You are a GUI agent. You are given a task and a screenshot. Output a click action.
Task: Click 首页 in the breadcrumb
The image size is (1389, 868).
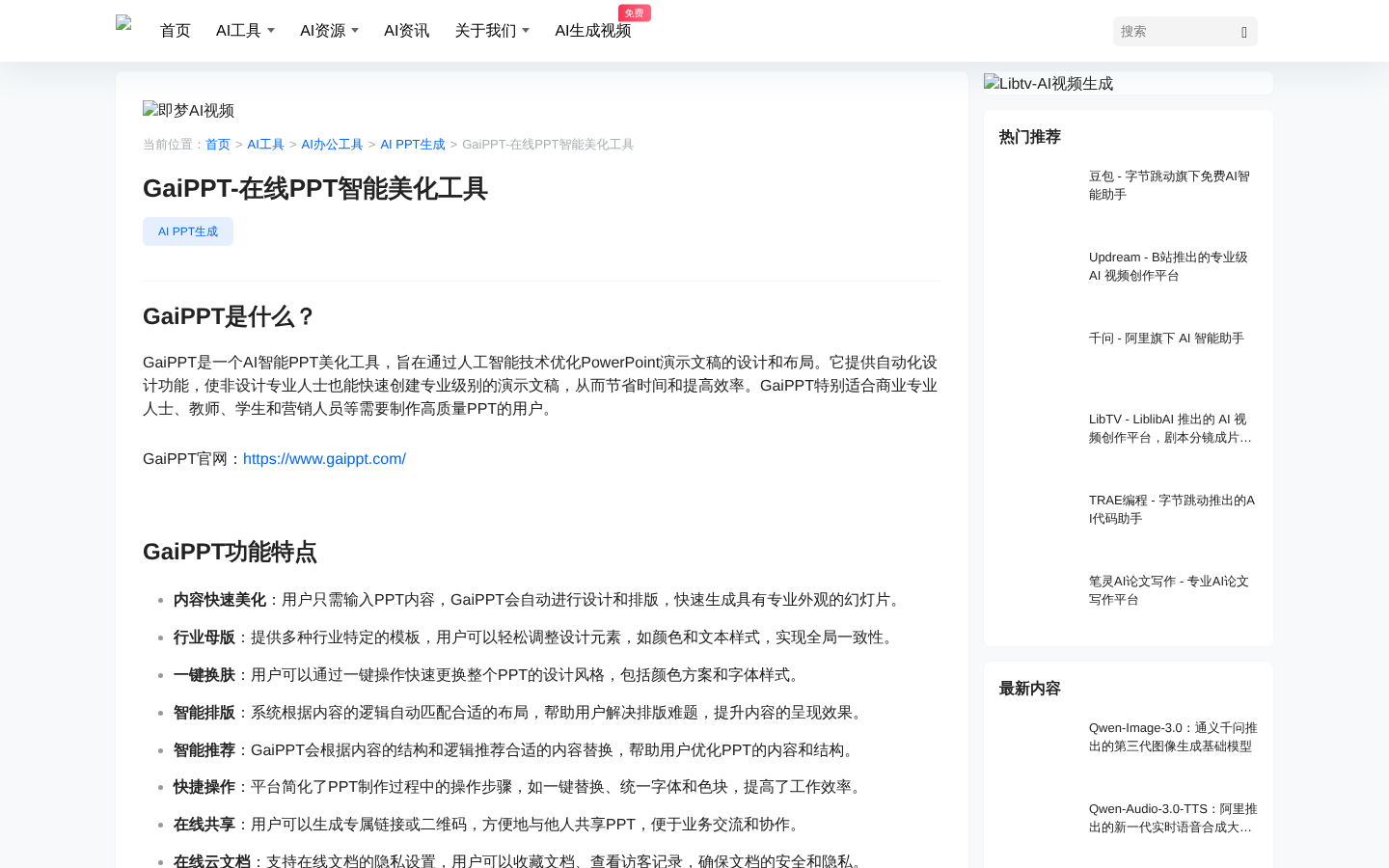click(218, 145)
